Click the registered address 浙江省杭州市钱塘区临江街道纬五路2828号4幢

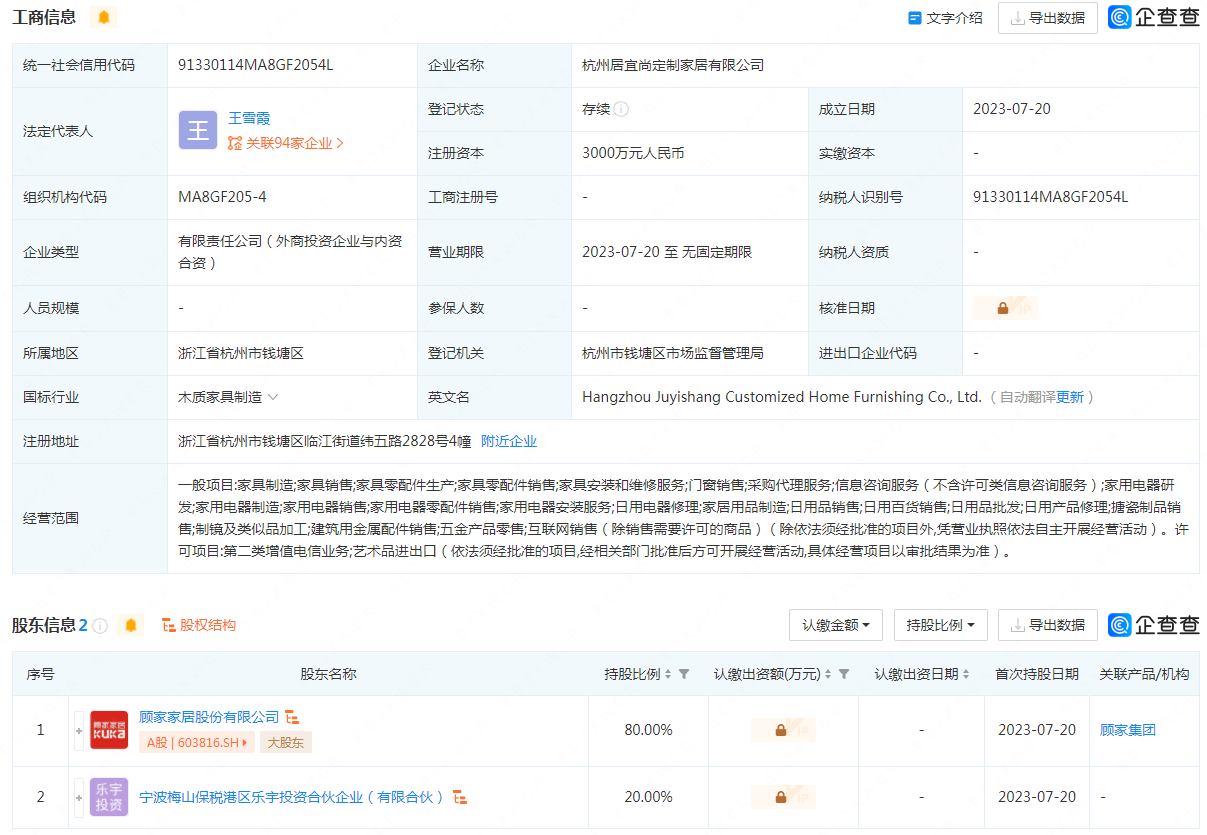[324, 441]
